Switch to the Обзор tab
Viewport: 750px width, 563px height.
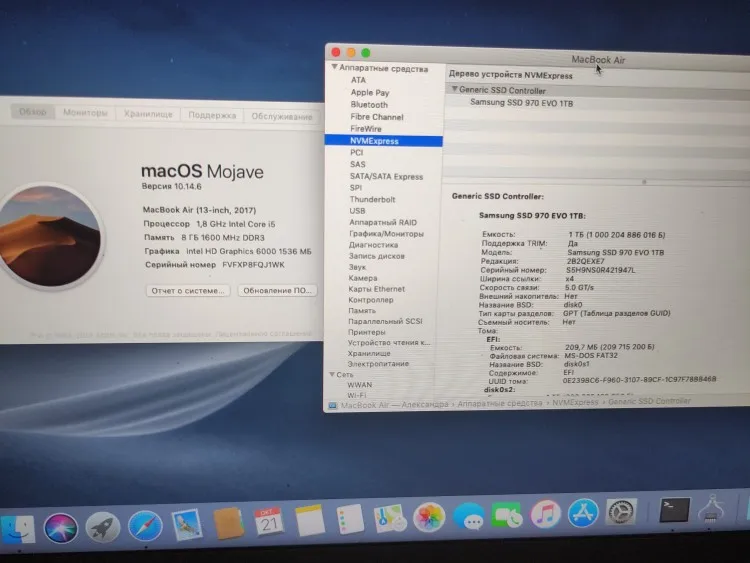[x=33, y=111]
